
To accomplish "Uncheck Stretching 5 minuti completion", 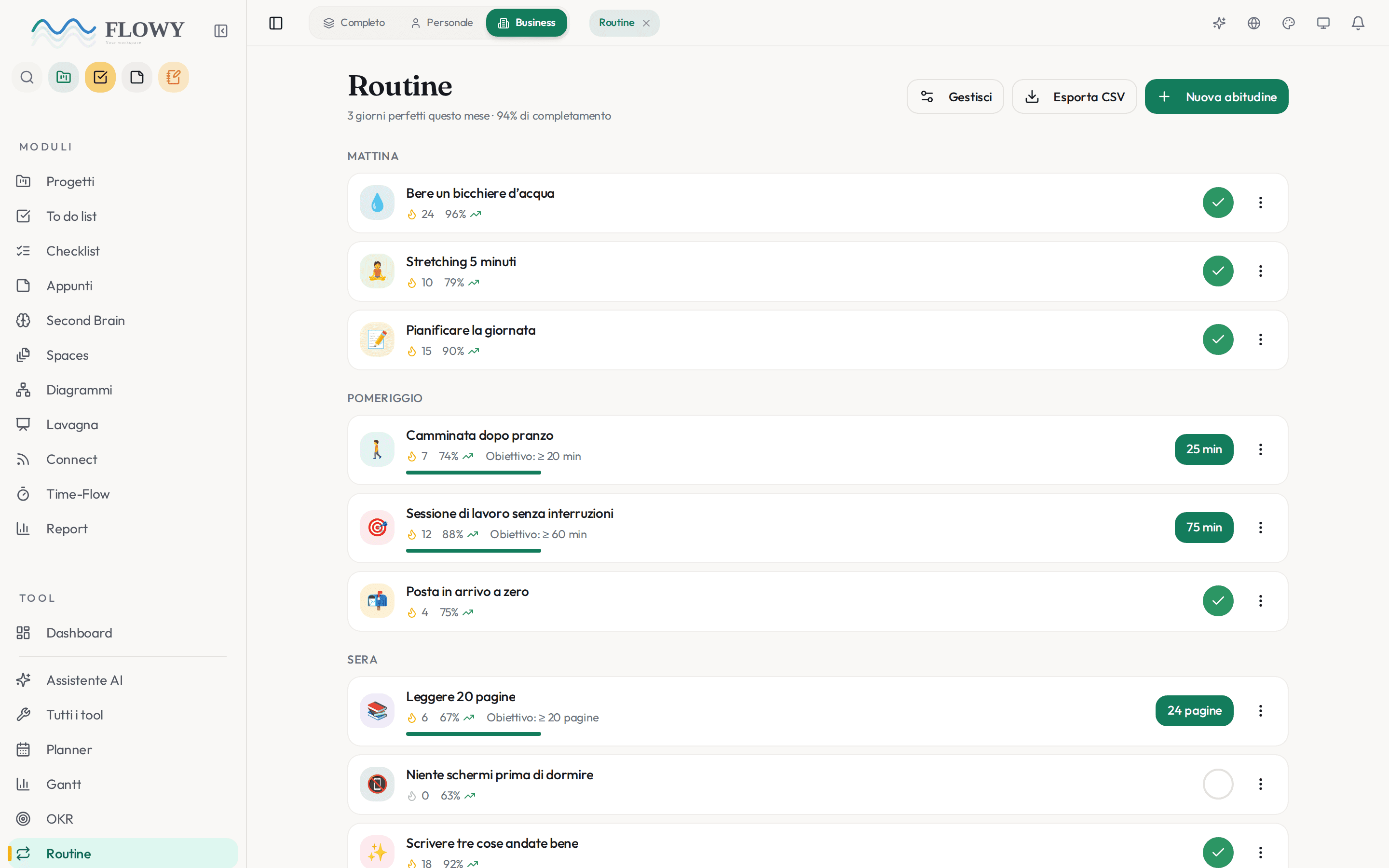I will (1218, 271).
